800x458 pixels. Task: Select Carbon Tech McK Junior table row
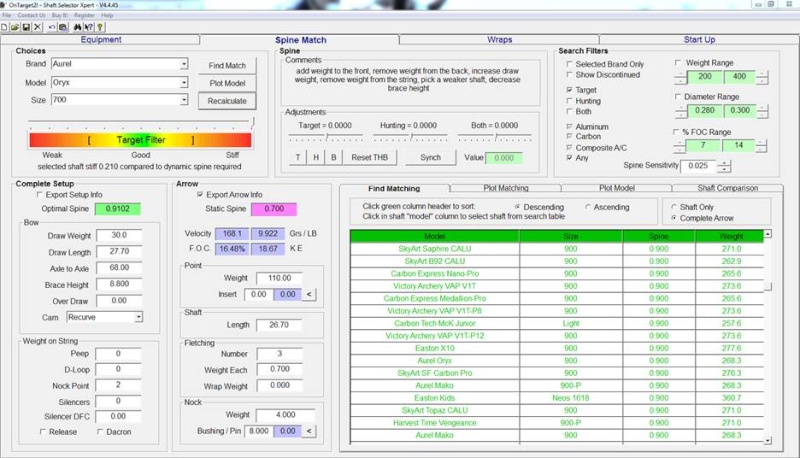pos(557,323)
